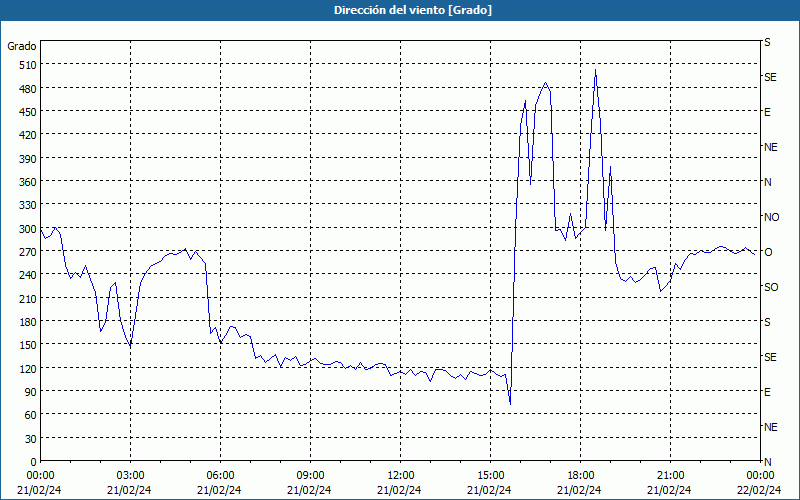
Task: Click the 480 y-axis label
Action: pos(28,89)
